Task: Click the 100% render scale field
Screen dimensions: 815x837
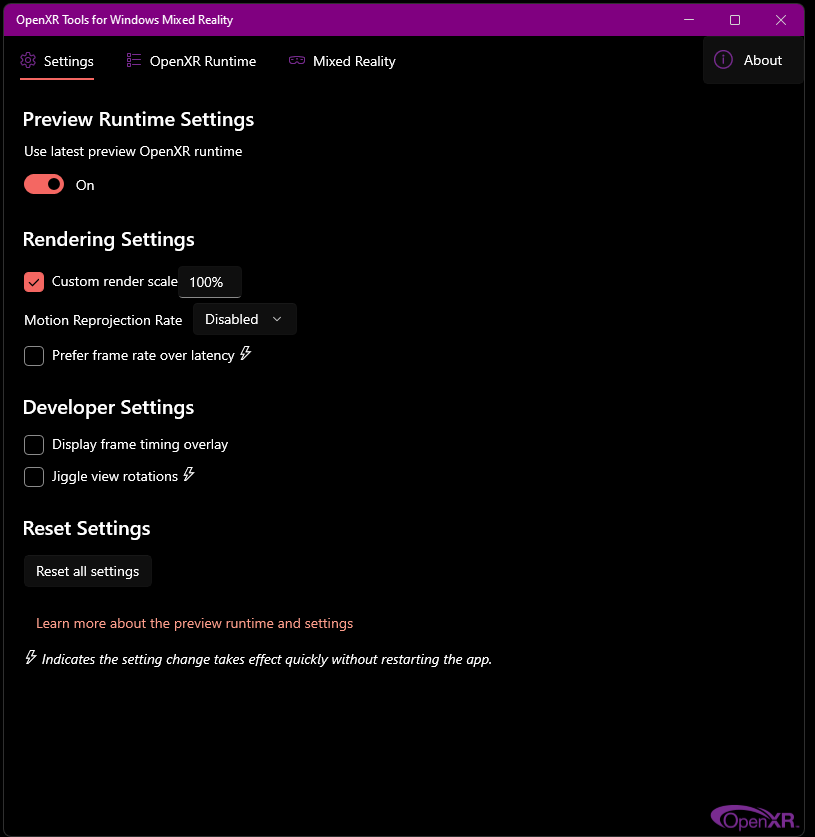Action: tap(210, 281)
